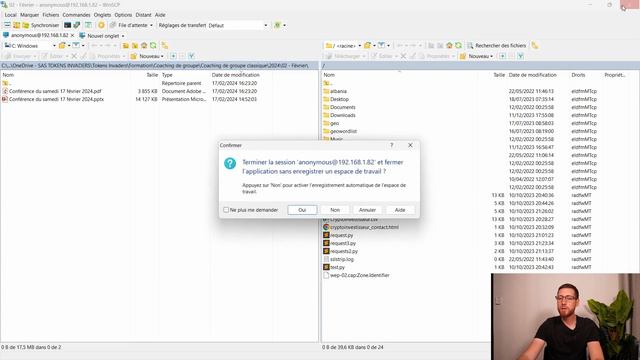Screen dimensions: 640x360
Task: Click the Chrome icon of cryptoinvestisseur_contact.html
Action: click(326, 227)
